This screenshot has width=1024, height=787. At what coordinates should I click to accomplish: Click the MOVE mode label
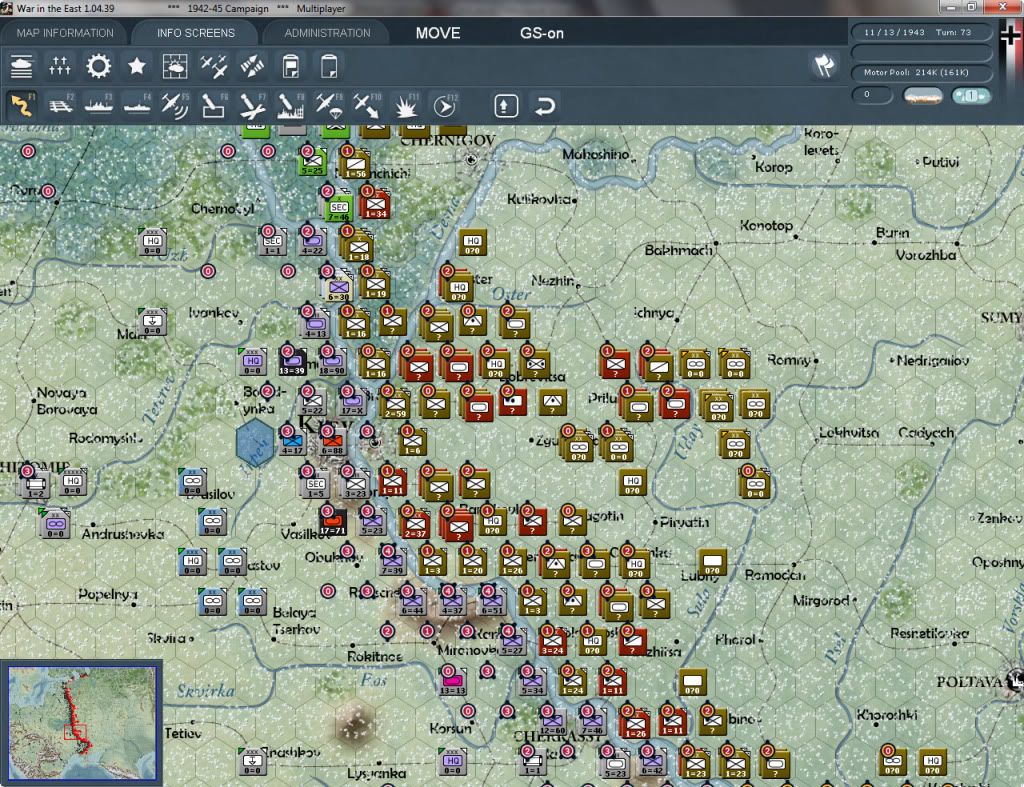point(438,33)
